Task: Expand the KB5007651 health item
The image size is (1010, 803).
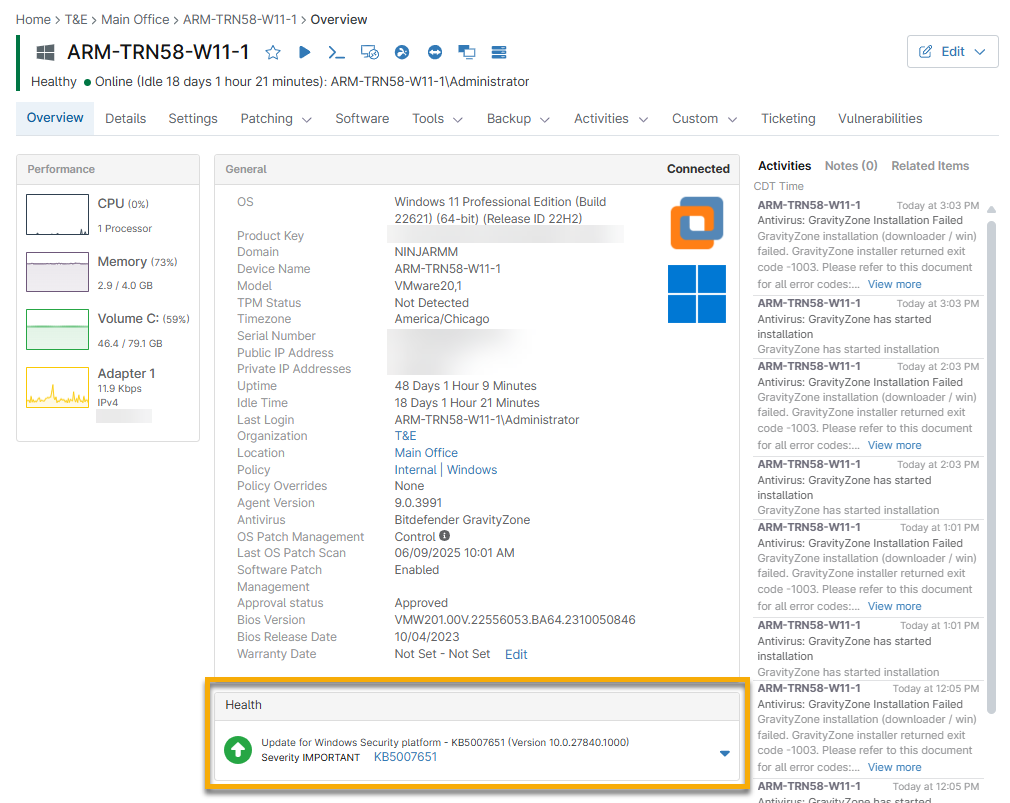Action: point(725,753)
